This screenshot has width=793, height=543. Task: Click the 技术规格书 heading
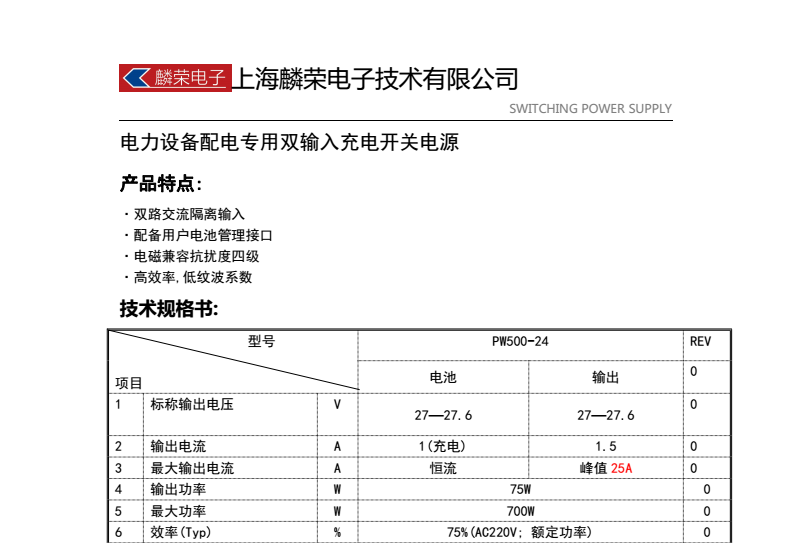pyautogui.click(x=169, y=308)
